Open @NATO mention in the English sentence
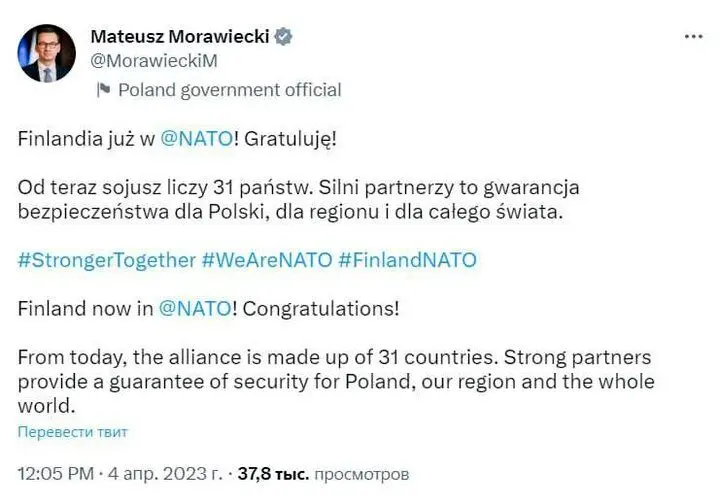The height and width of the screenshot is (504, 720). coord(195,309)
